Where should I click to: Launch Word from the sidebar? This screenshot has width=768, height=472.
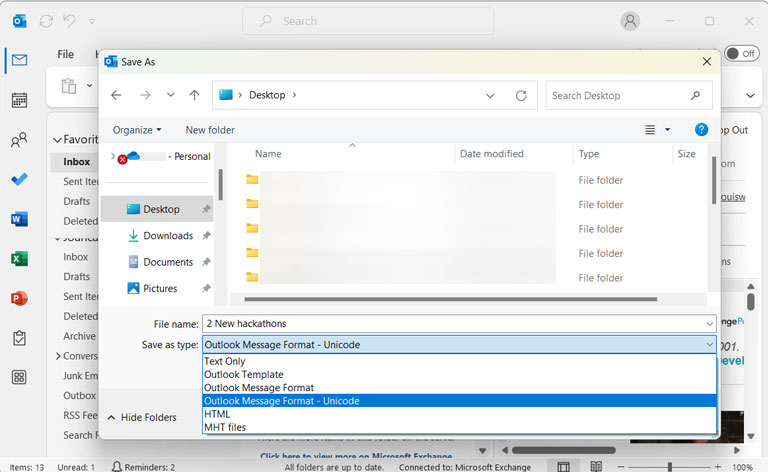tap(19, 219)
